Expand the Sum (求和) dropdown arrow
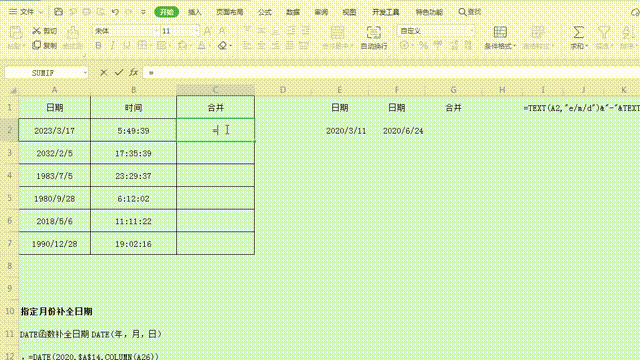640x360 pixels. (x=586, y=46)
